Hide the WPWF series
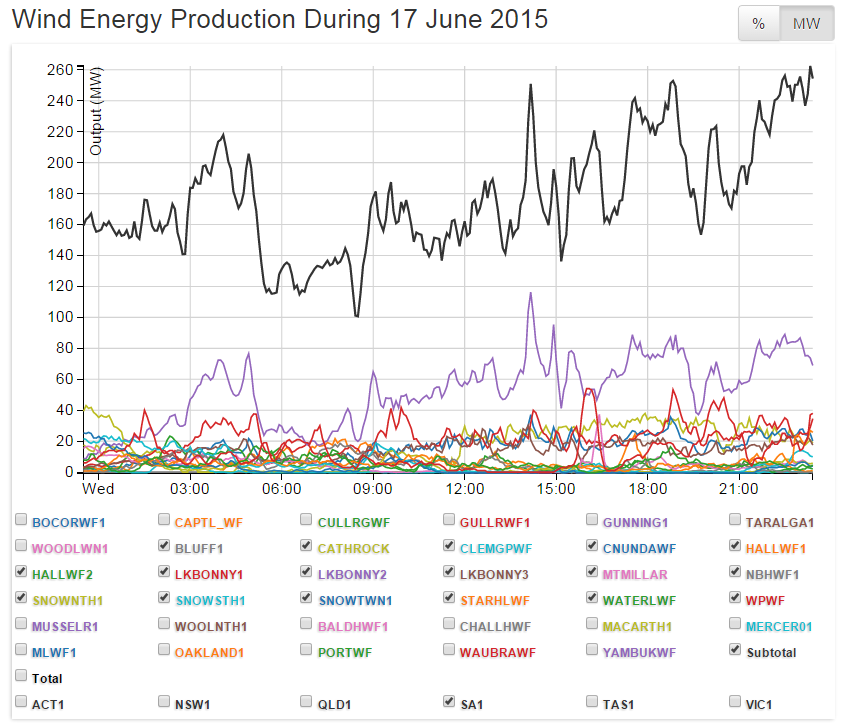This screenshot has height=723, width=844. pos(737,599)
